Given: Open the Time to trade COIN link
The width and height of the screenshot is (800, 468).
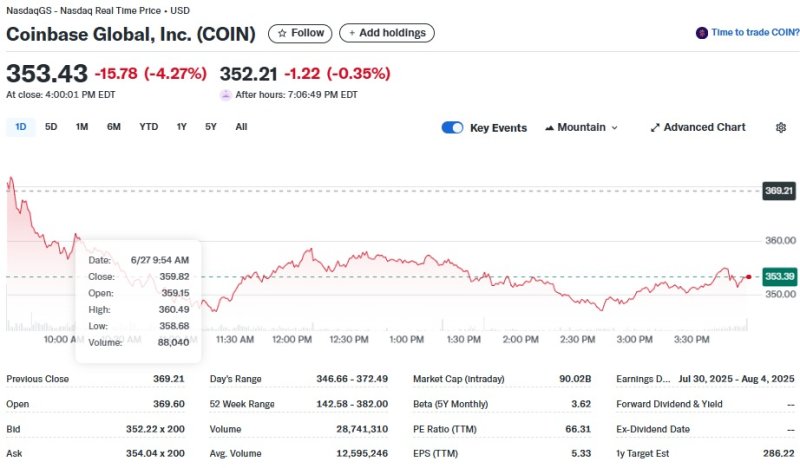Looking at the screenshot, I should coord(755,33).
